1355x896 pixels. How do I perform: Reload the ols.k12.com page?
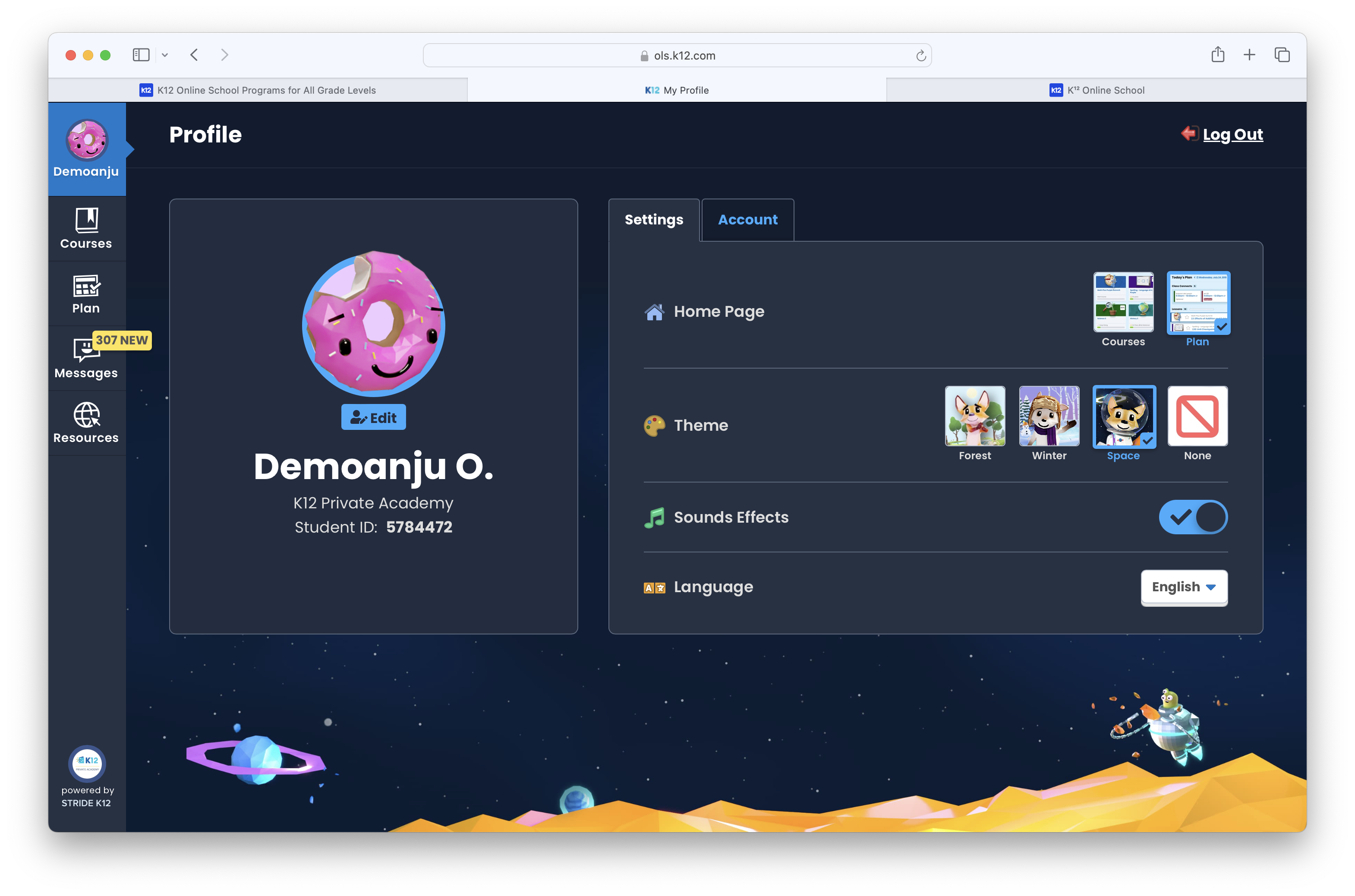[x=920, y=55]
